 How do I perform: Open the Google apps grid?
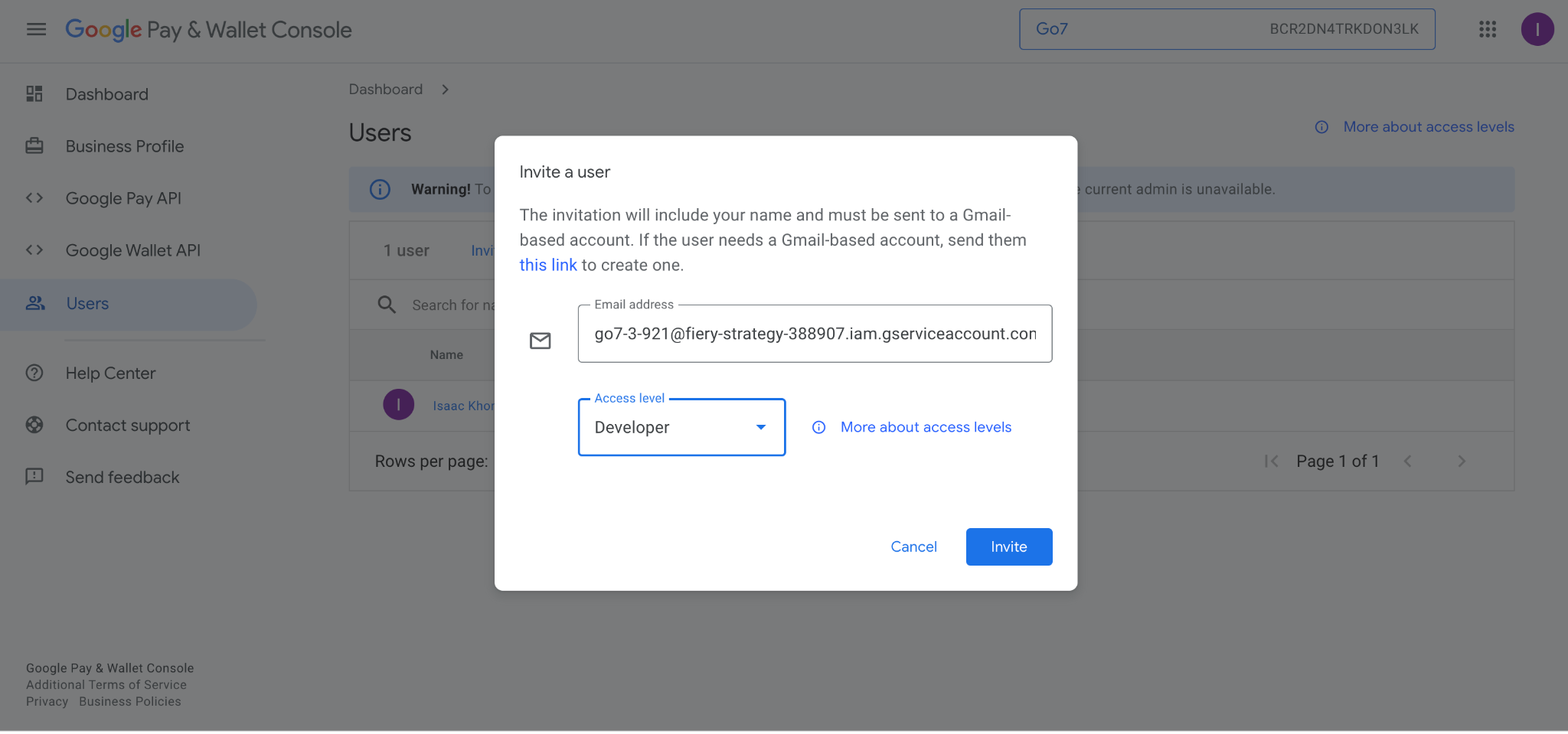click(1486, 29)
